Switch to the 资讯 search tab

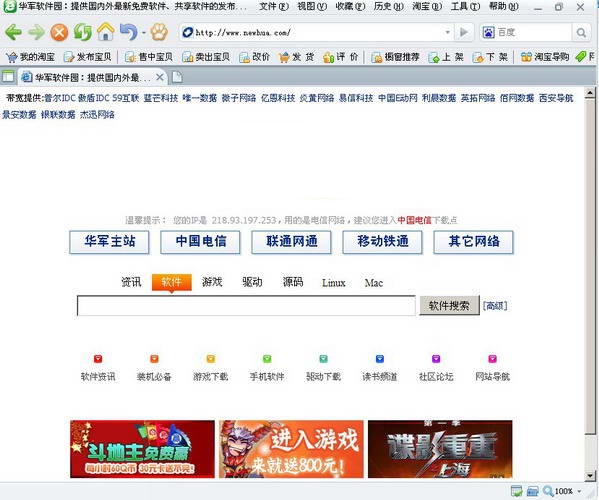click(x=131, y=282)
